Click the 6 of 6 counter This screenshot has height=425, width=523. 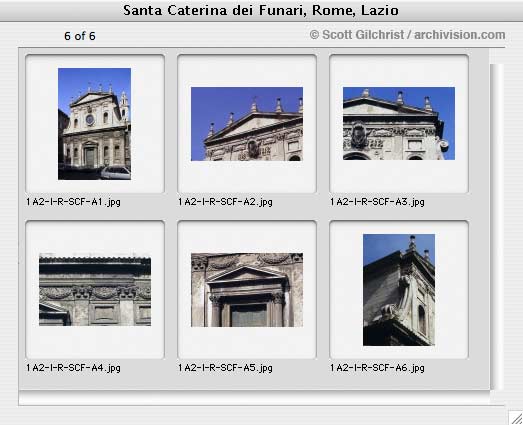point(80,36)
